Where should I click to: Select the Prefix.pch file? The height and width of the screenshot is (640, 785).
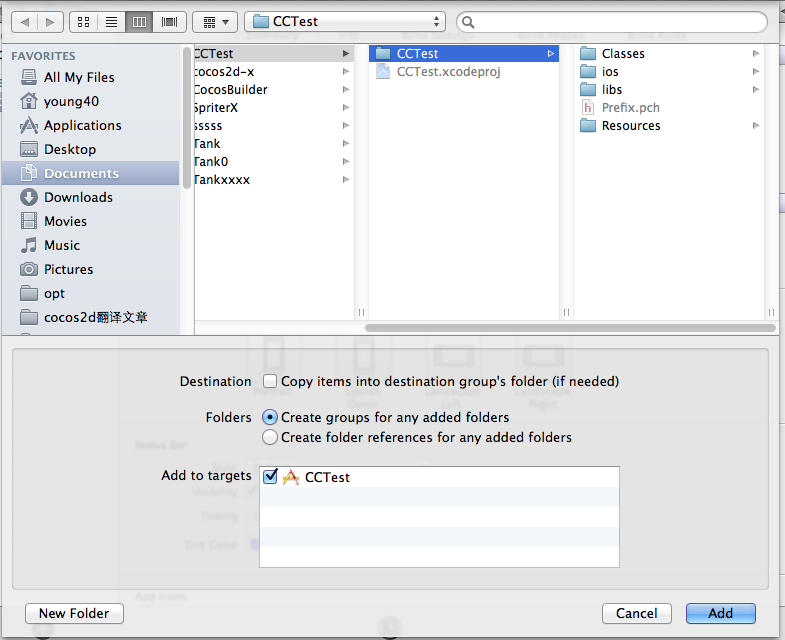click(669, 108)
